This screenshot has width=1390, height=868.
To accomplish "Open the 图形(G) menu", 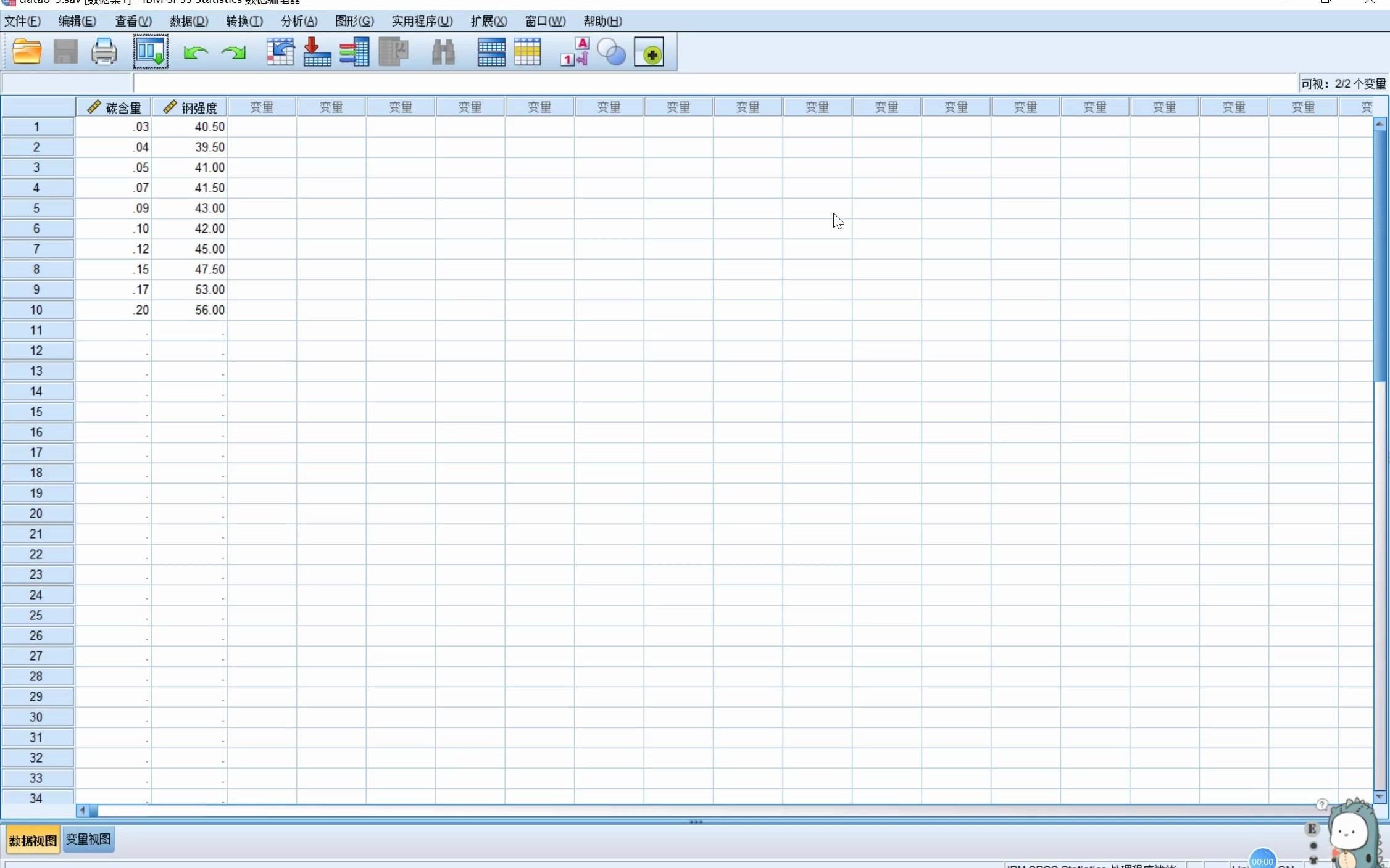I will click(x=354, y=21).
